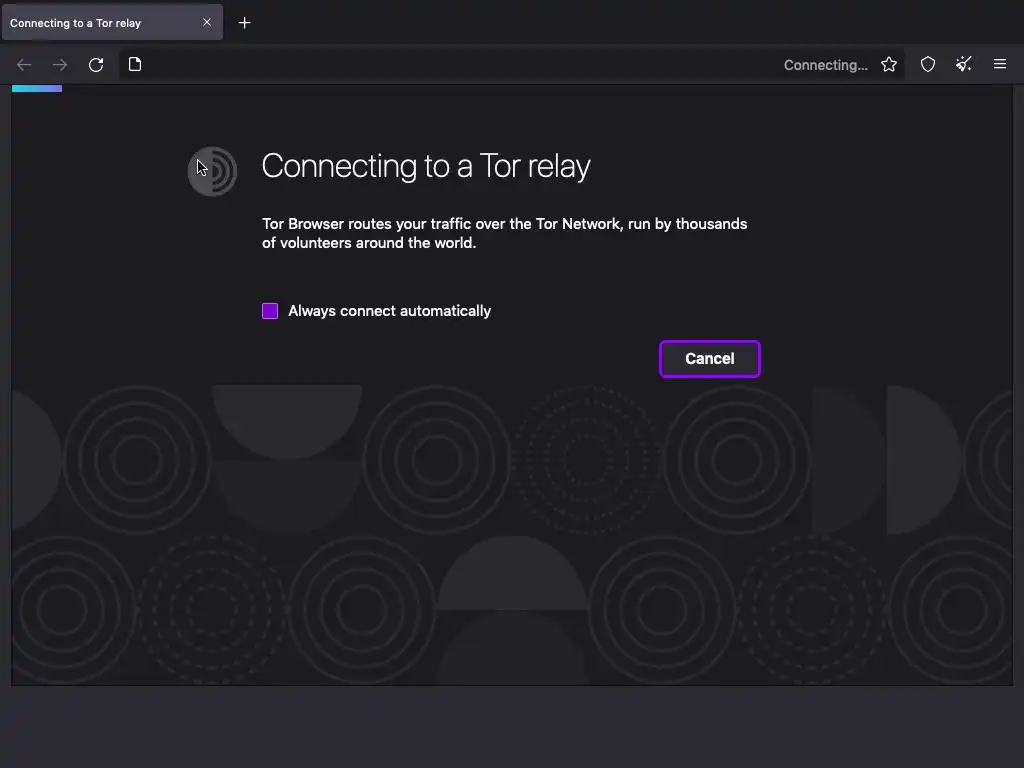Close the Connecting to a Tor relay tab
This screenshot has height=768, width=1024.
point(207,22)
